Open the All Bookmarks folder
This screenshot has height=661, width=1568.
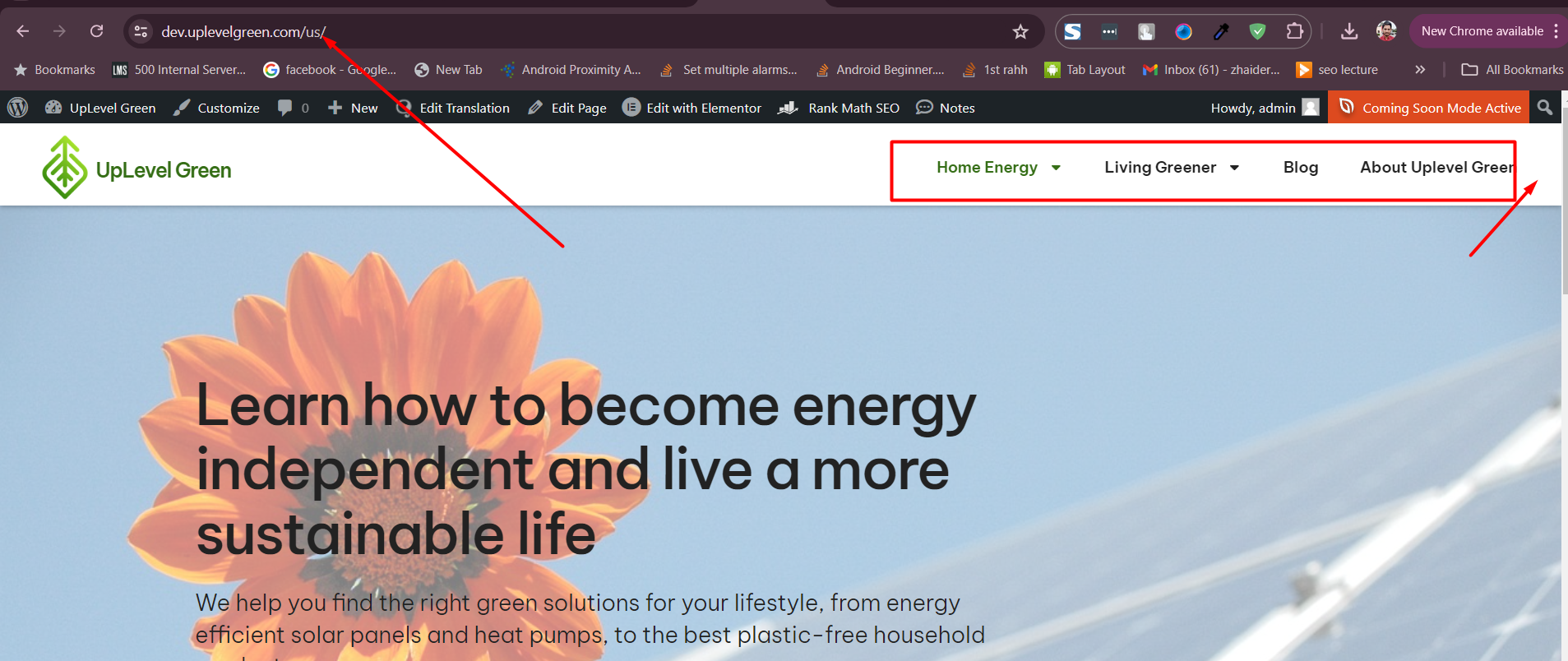coord(1512,70)
